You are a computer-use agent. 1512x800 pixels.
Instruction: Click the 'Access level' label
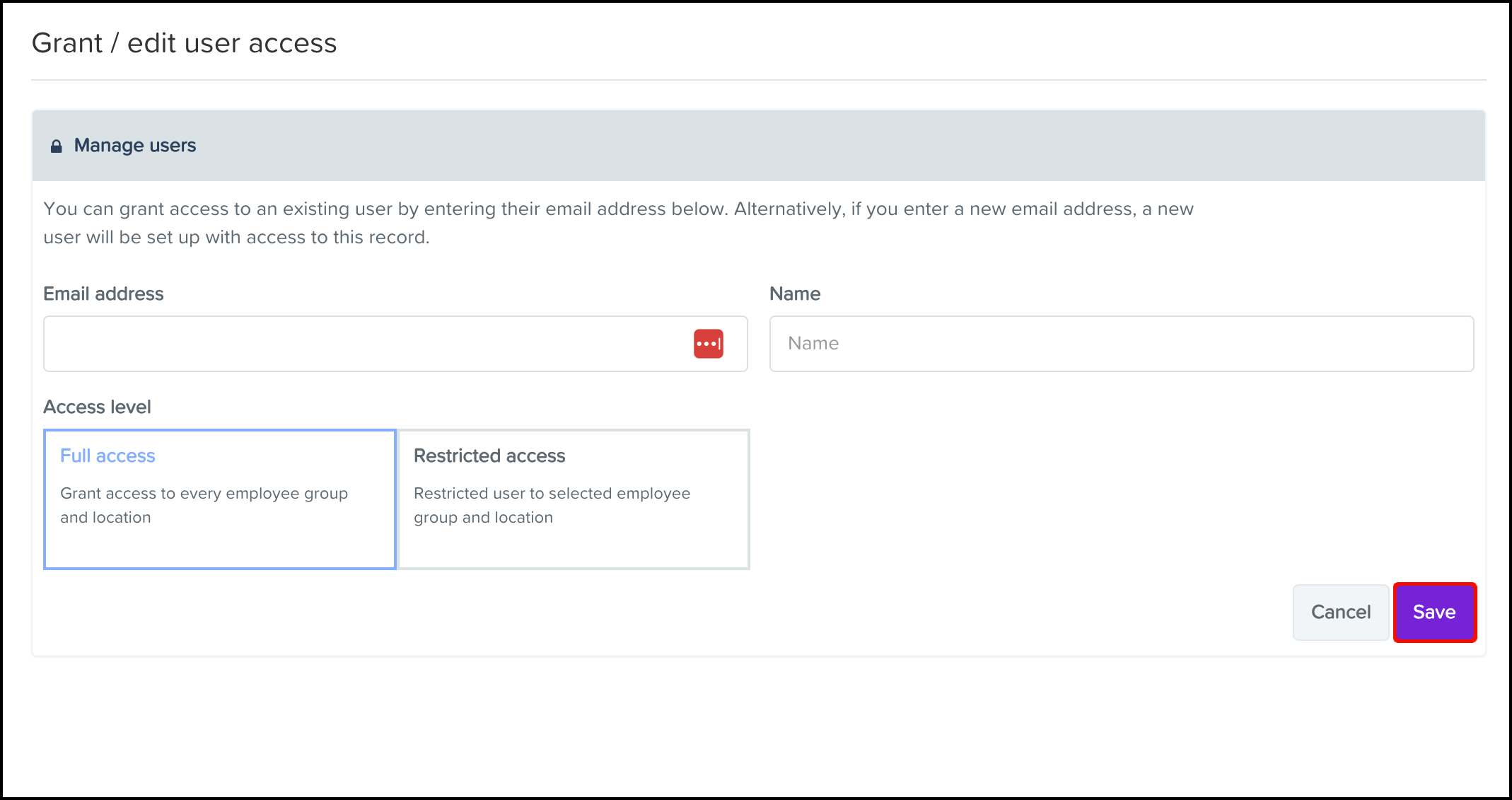pyautogui.click(x=97, y=407)
